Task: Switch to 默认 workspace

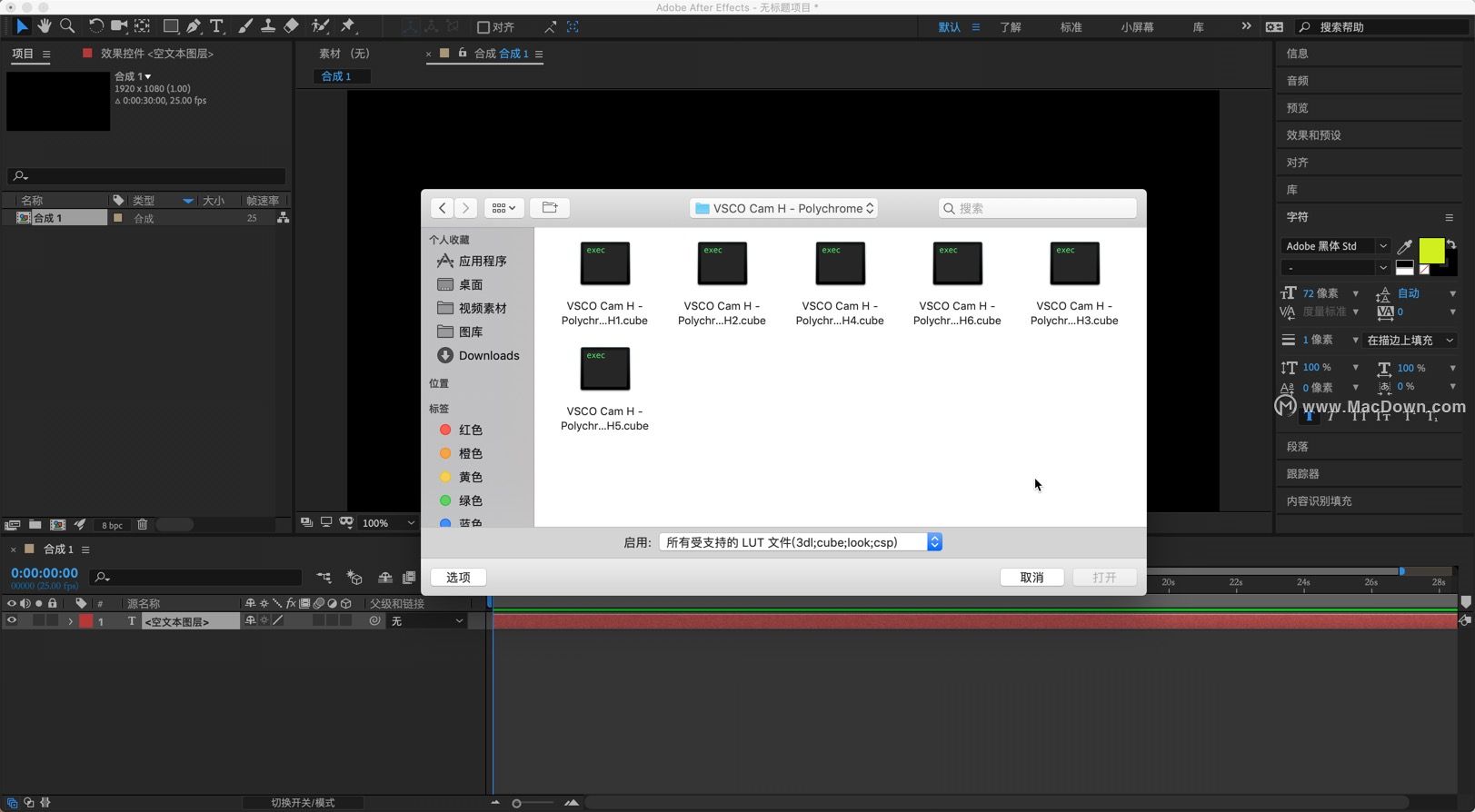Action: point(950,27)
